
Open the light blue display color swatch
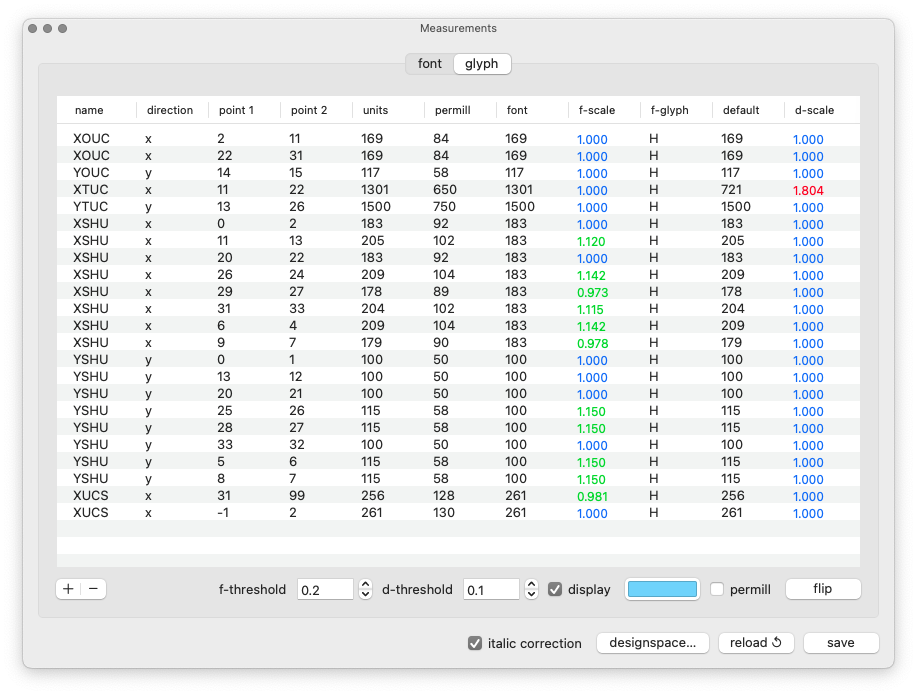pyautogui.click(x=661, y=589)
